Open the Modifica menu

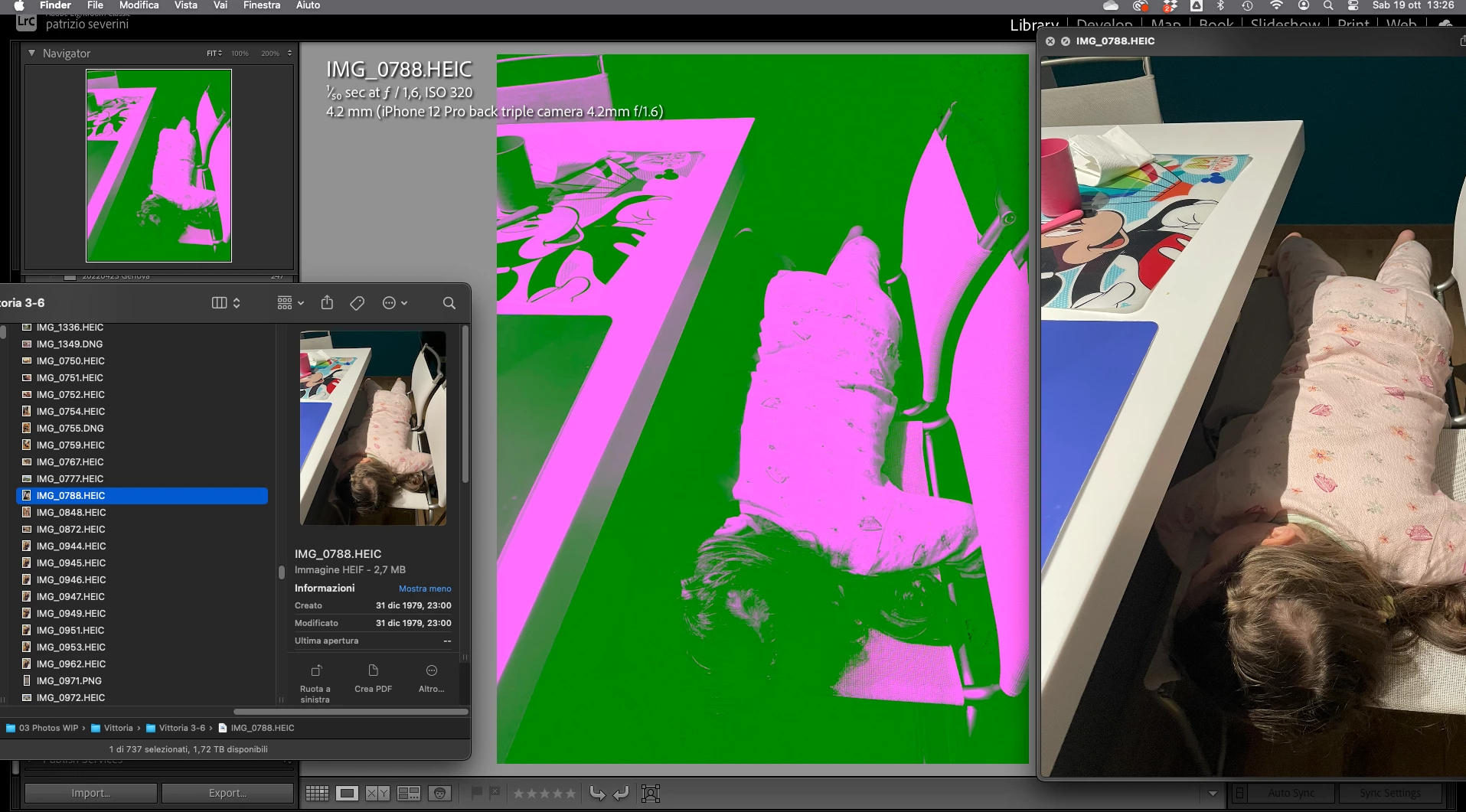(139, 5)
